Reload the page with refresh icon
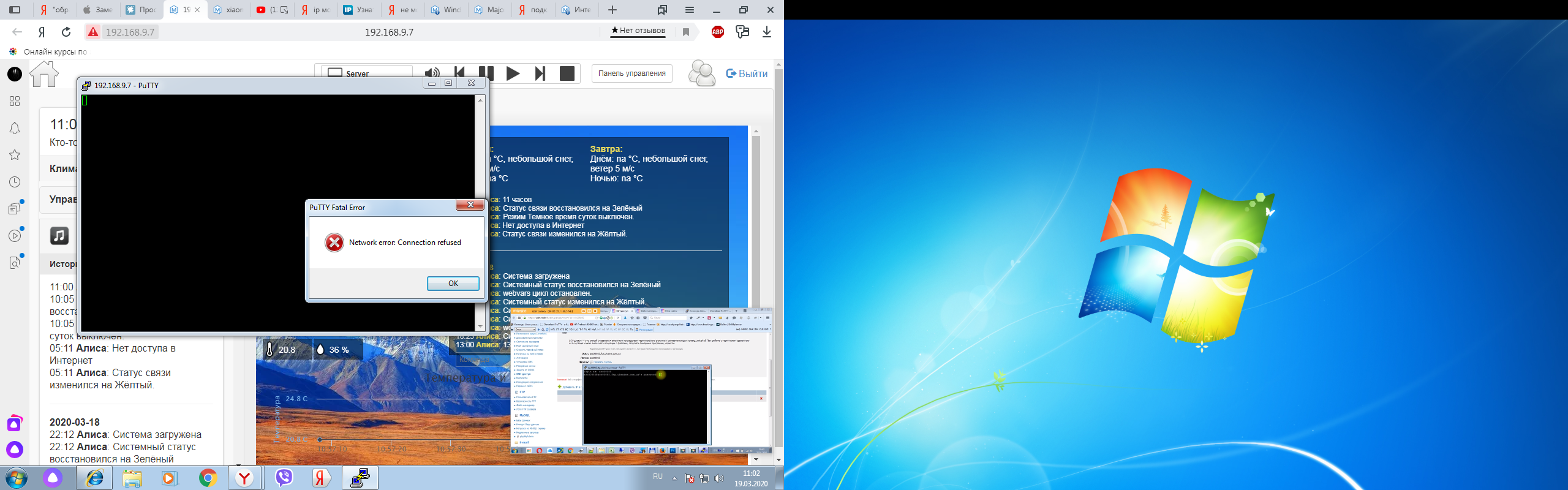1568x490 pixels. click(66, 32)
